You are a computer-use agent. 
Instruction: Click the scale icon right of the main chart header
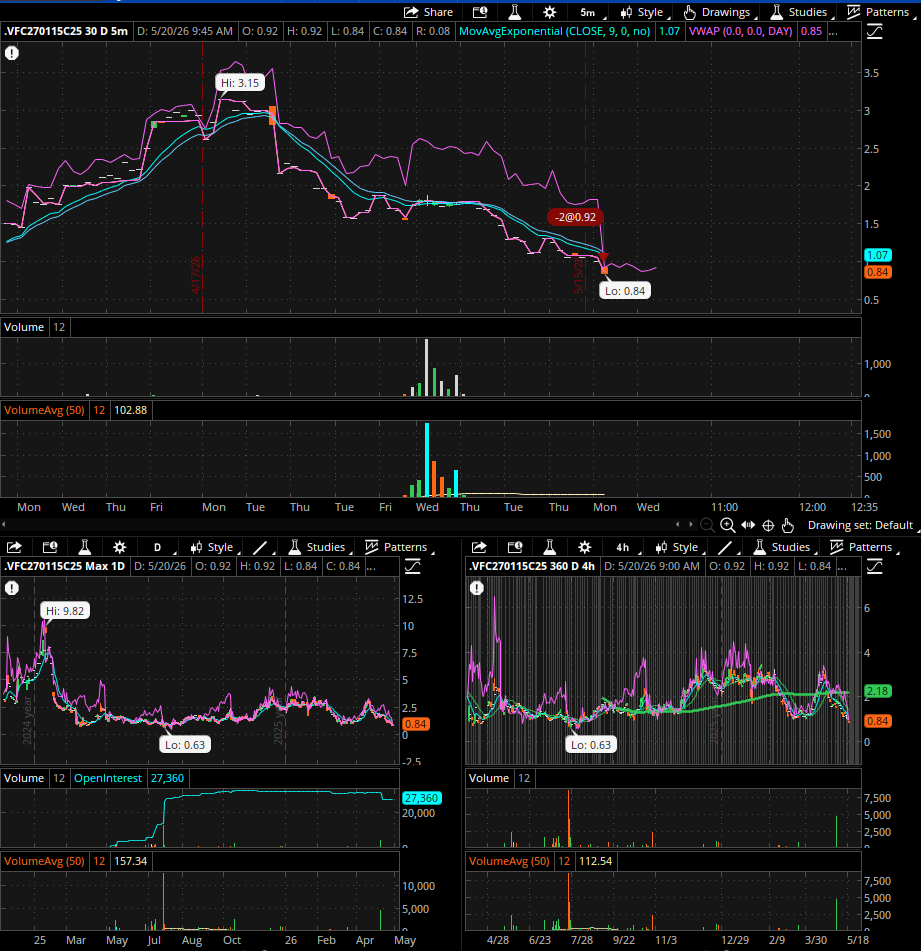pyautogui.click(x=874, y=32)
